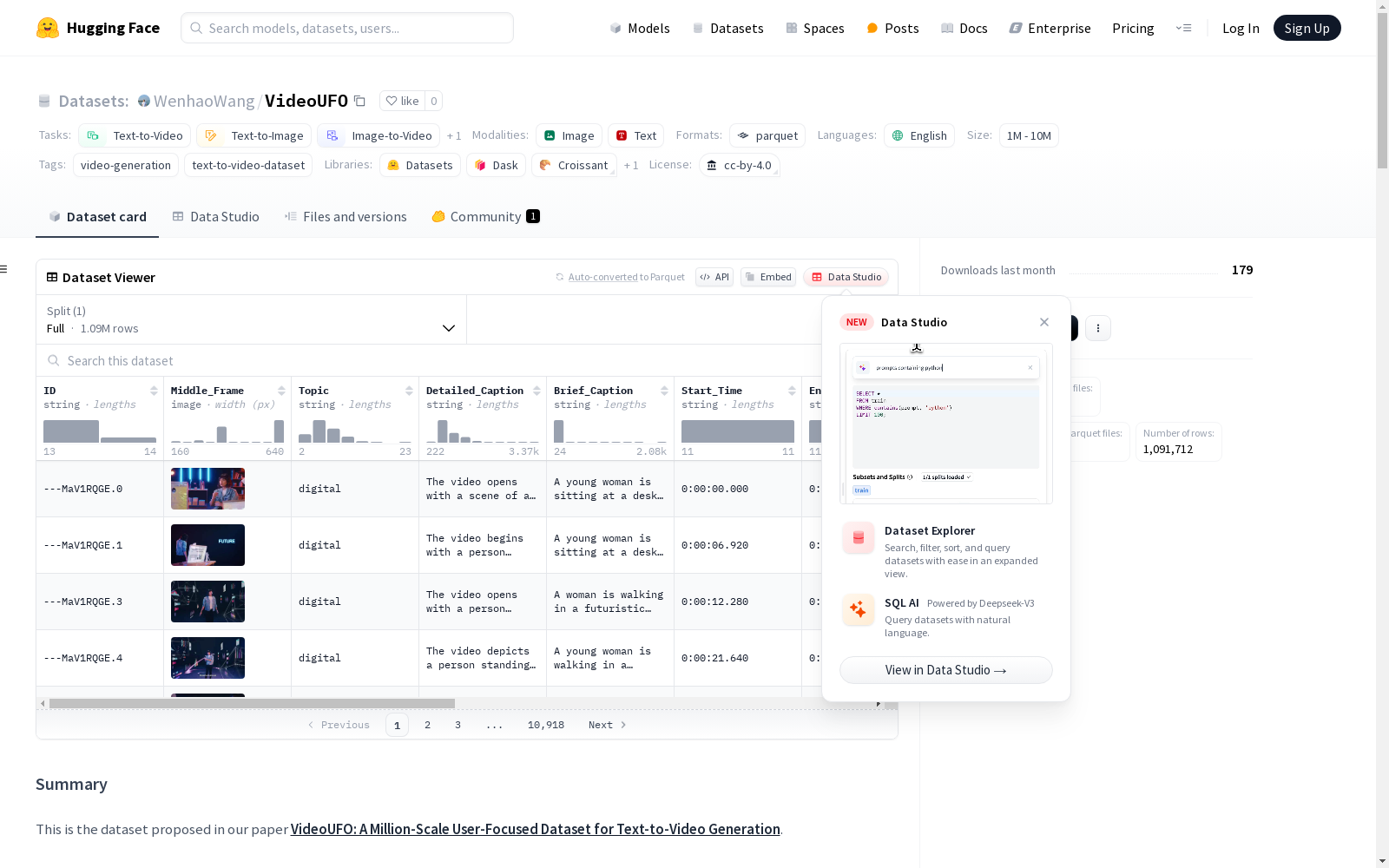Copy the dataset name with copy icon
Screen dimensions: 1389x868
(x=359, y=101)
